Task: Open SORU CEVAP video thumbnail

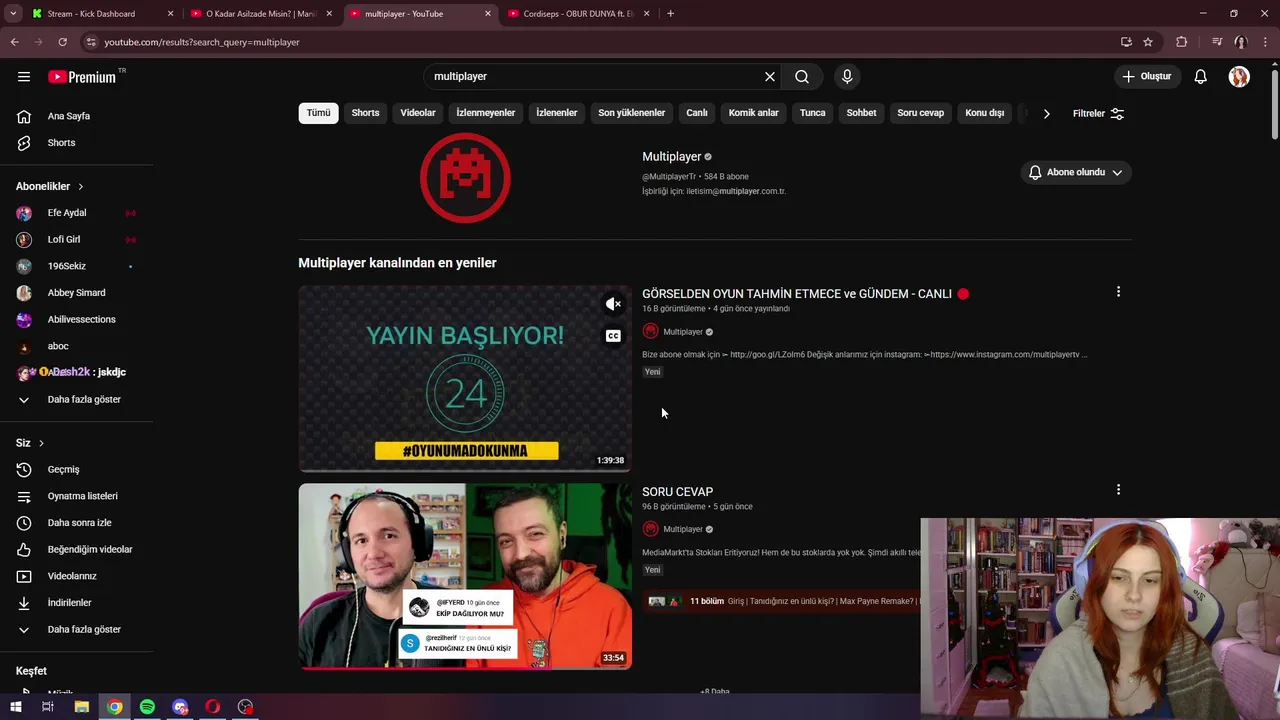Action: click(465, 577)
